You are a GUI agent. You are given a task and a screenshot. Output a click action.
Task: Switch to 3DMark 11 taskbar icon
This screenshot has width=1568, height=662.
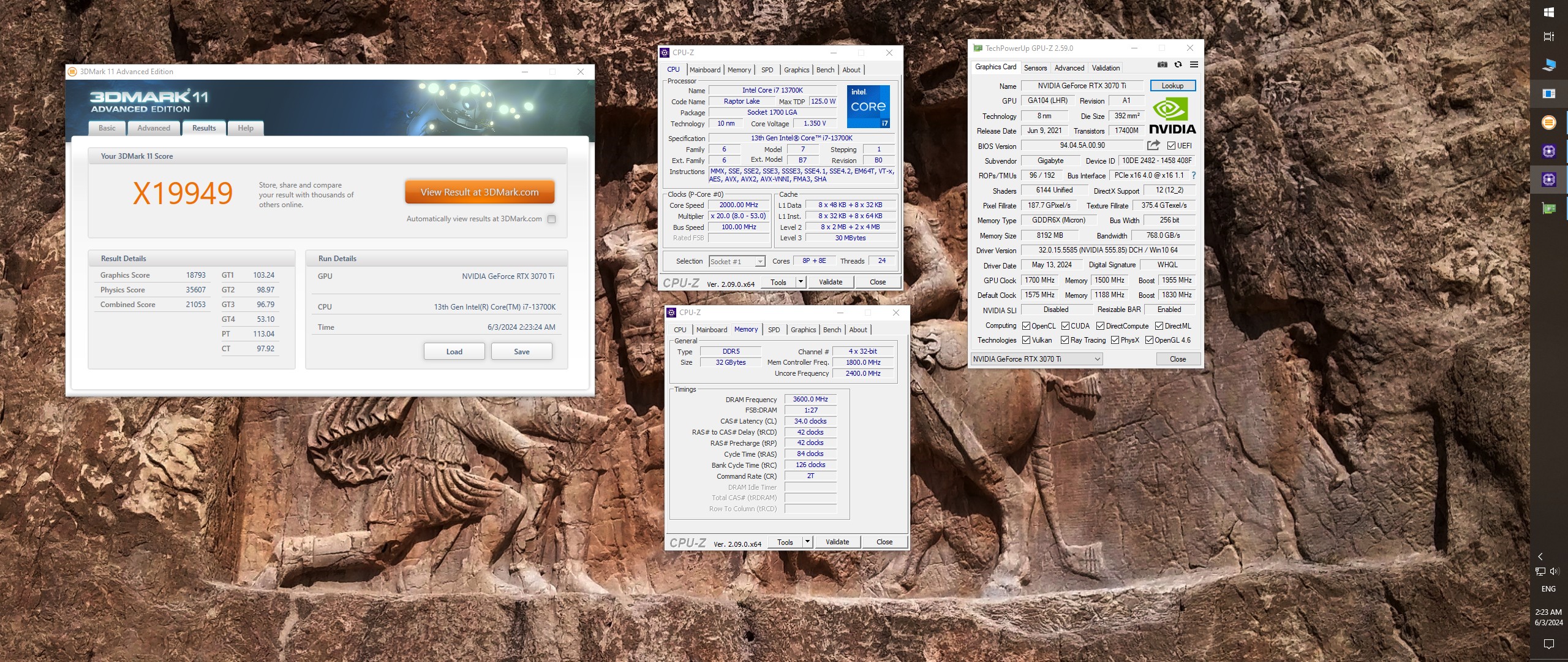(1548, 123)
